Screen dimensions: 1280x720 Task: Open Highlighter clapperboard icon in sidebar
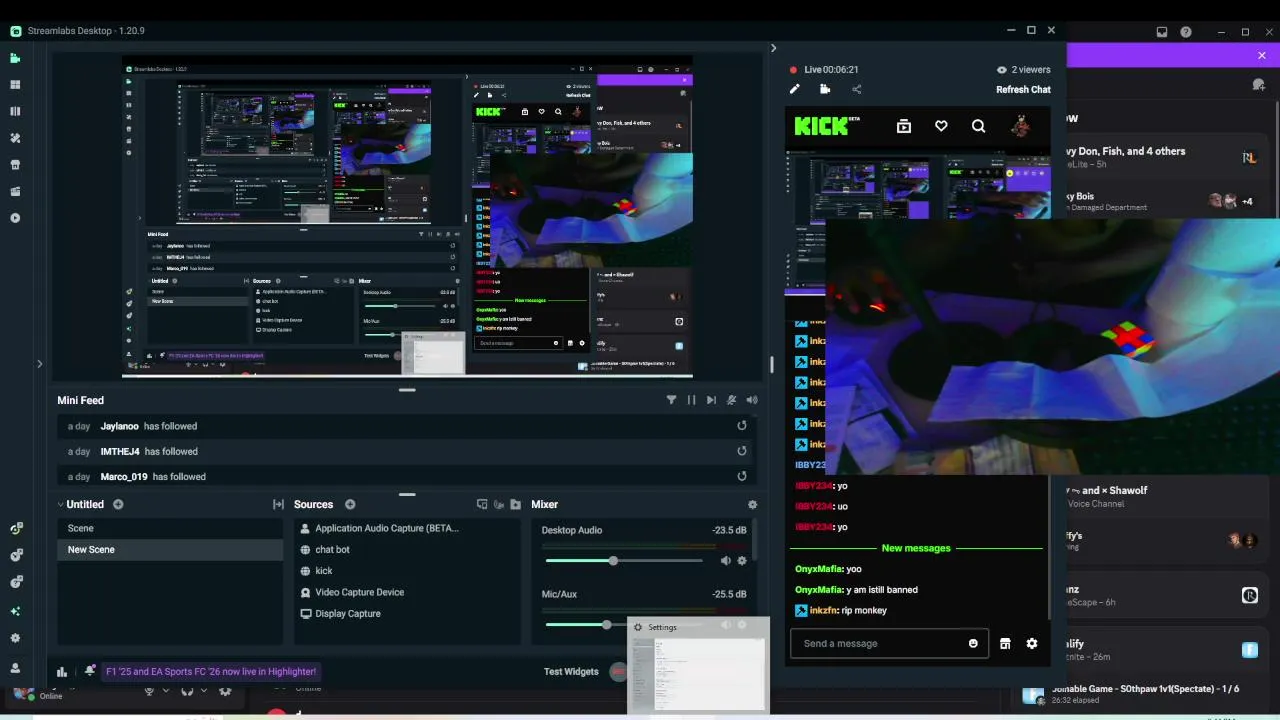[x=15, y=191]
